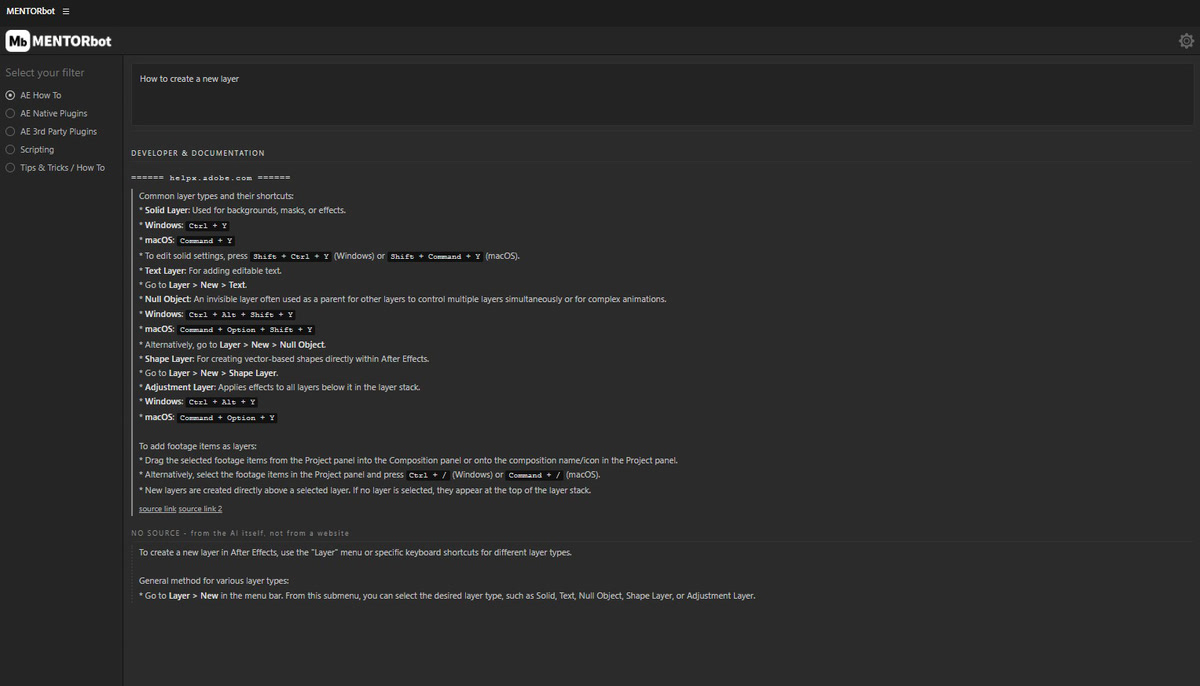
Task: Open 'source link 2'
Action: [200, 509]
